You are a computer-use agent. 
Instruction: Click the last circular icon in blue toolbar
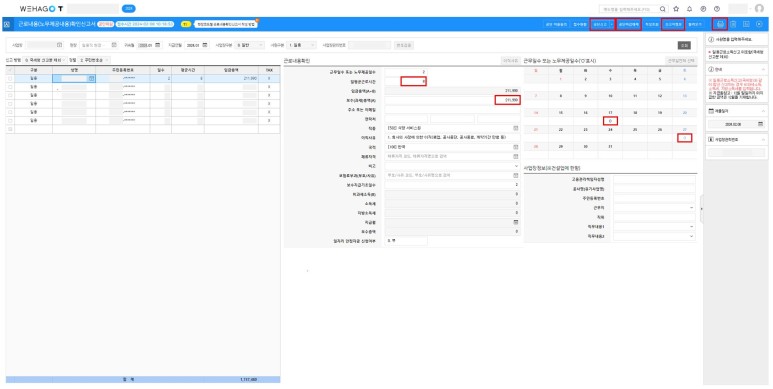(759, 24)
